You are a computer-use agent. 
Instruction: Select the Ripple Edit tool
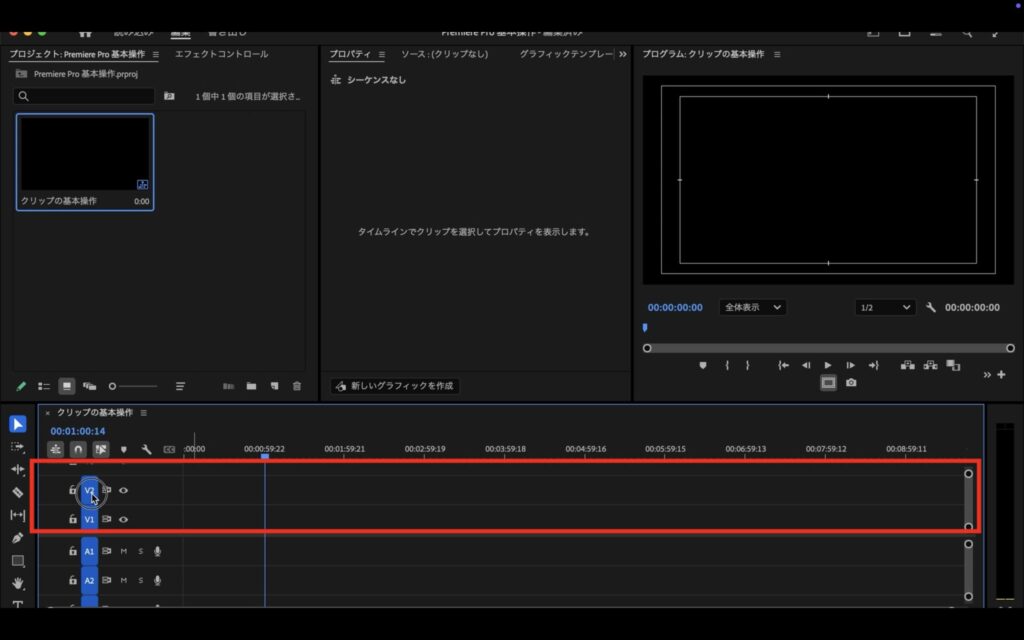(18, 470)
